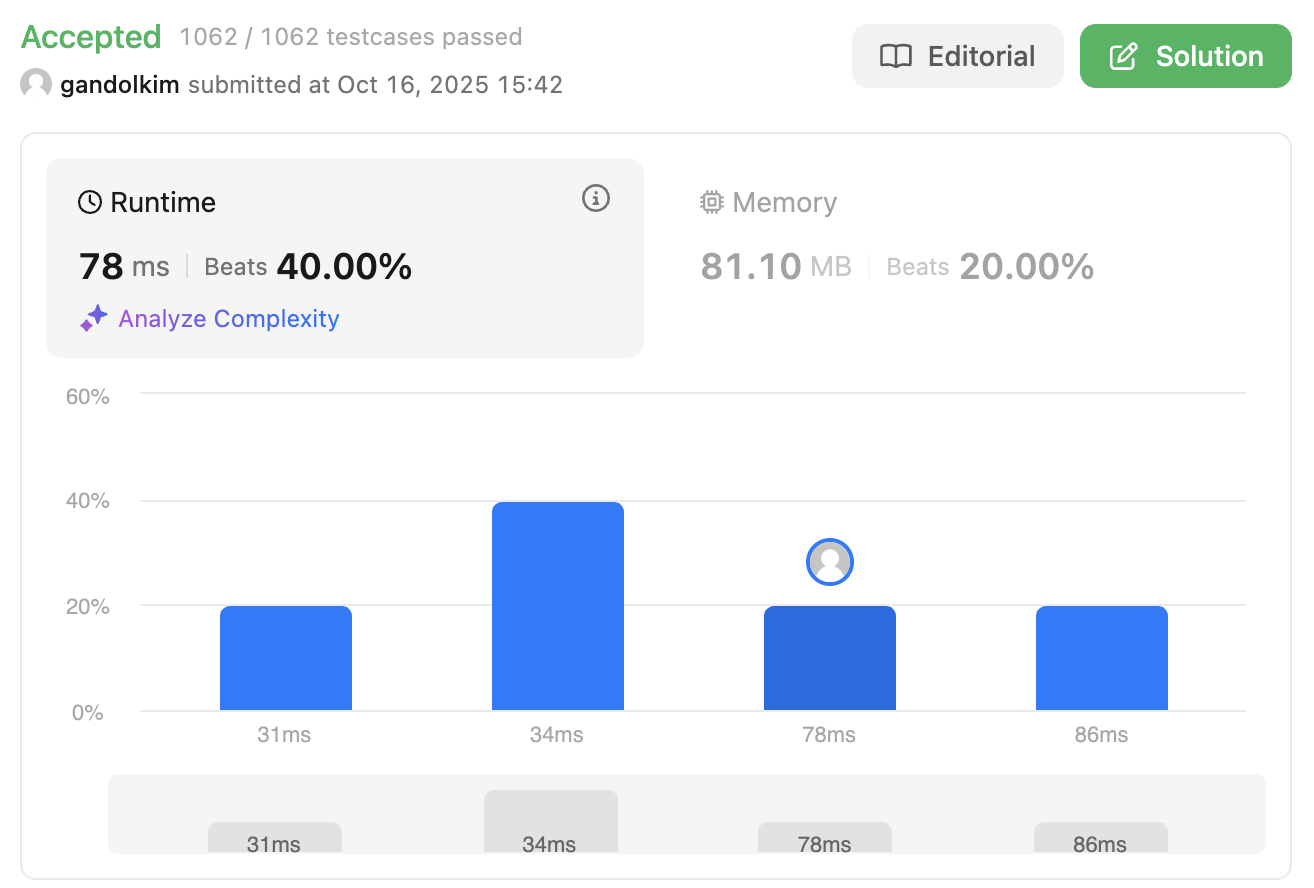Click the clock icon next to Runtime
This screenshot has width=1314, height=888.
pyautogui.click(x=90, y=202)
